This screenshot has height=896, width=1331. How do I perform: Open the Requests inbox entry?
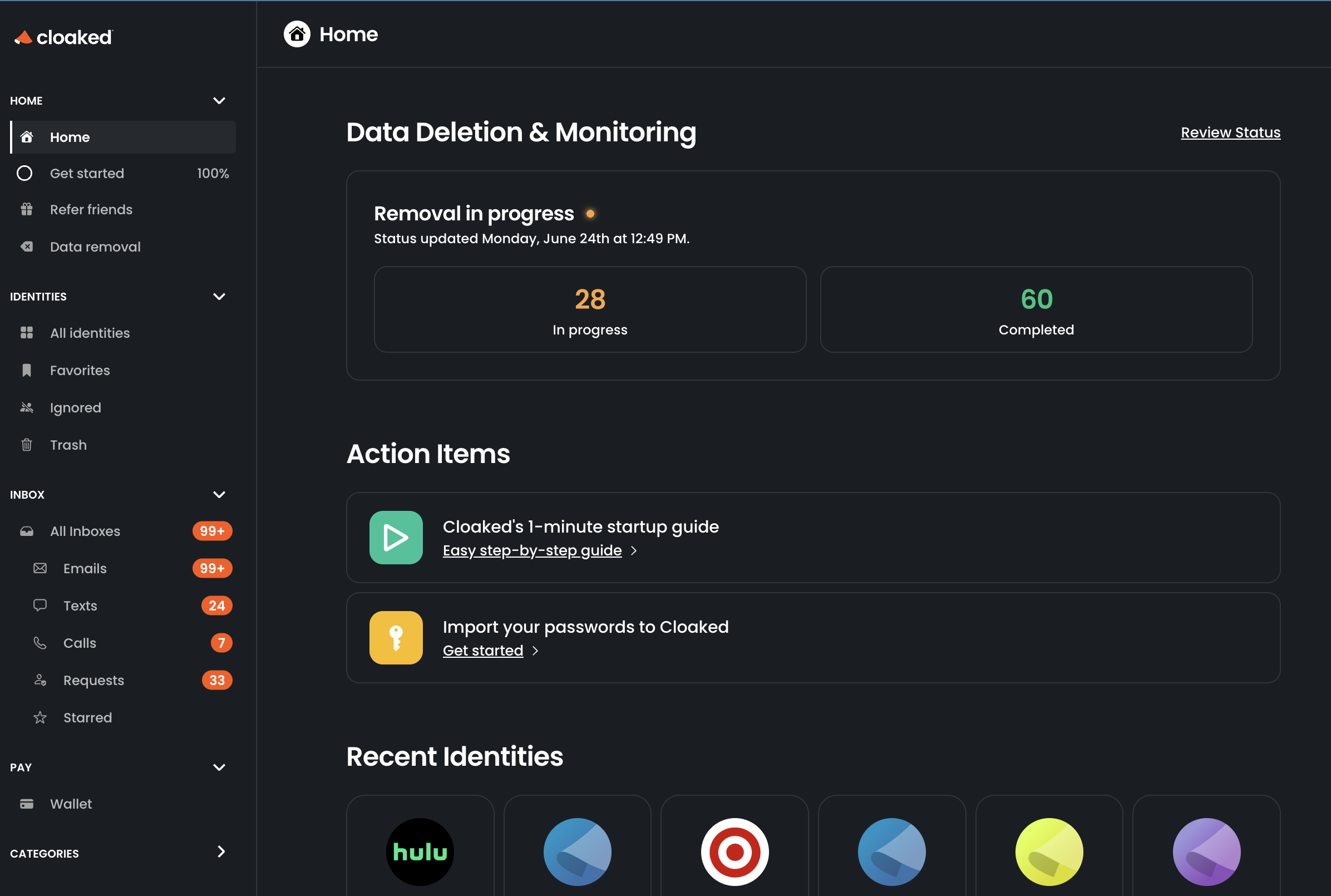point(93,680)
